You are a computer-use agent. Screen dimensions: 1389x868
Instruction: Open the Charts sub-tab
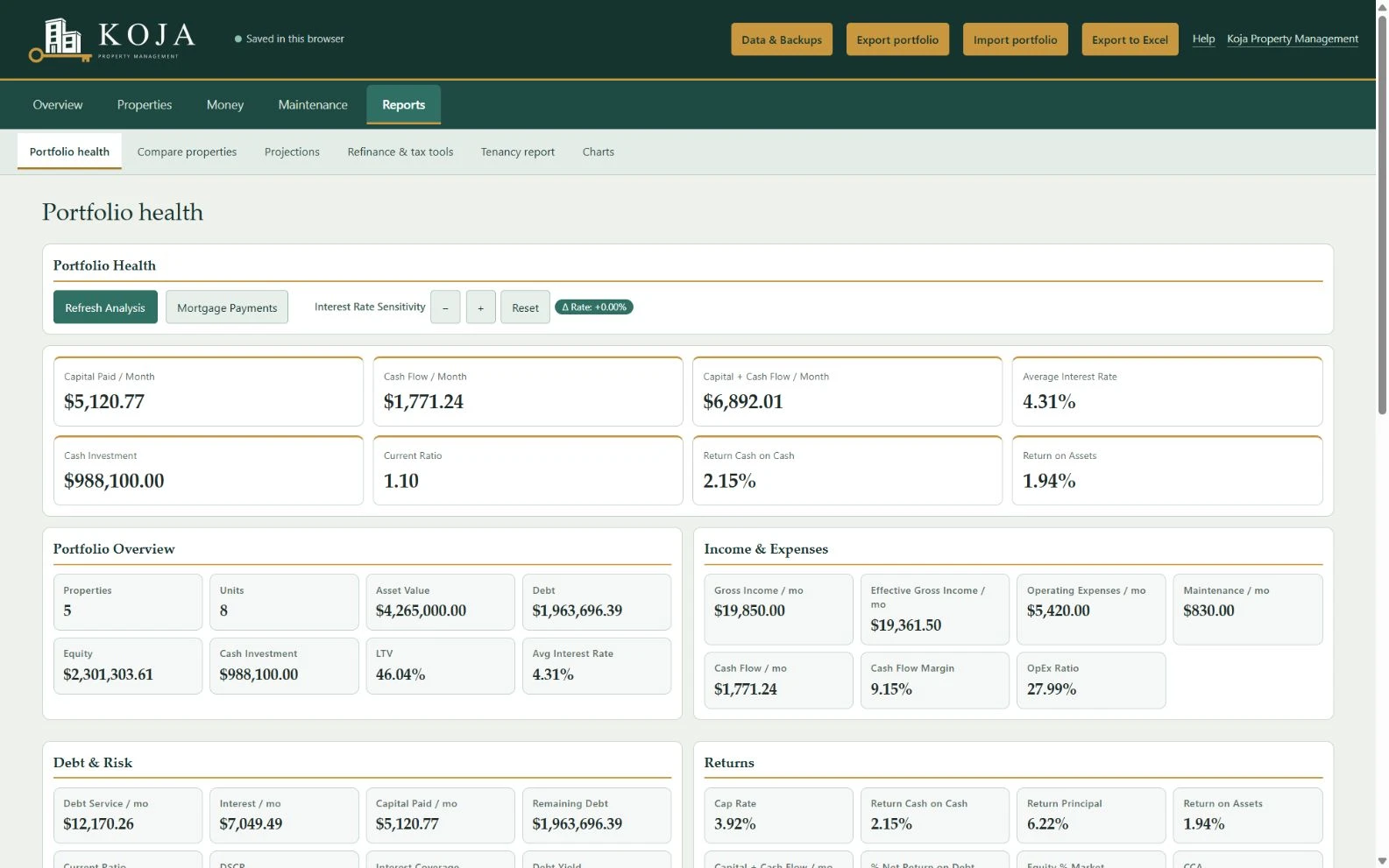(599, 152)
